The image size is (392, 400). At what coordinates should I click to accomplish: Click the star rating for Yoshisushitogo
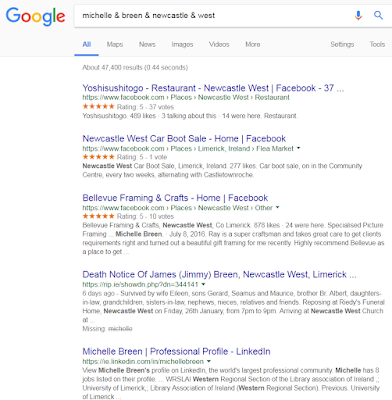tap(98, 107)
